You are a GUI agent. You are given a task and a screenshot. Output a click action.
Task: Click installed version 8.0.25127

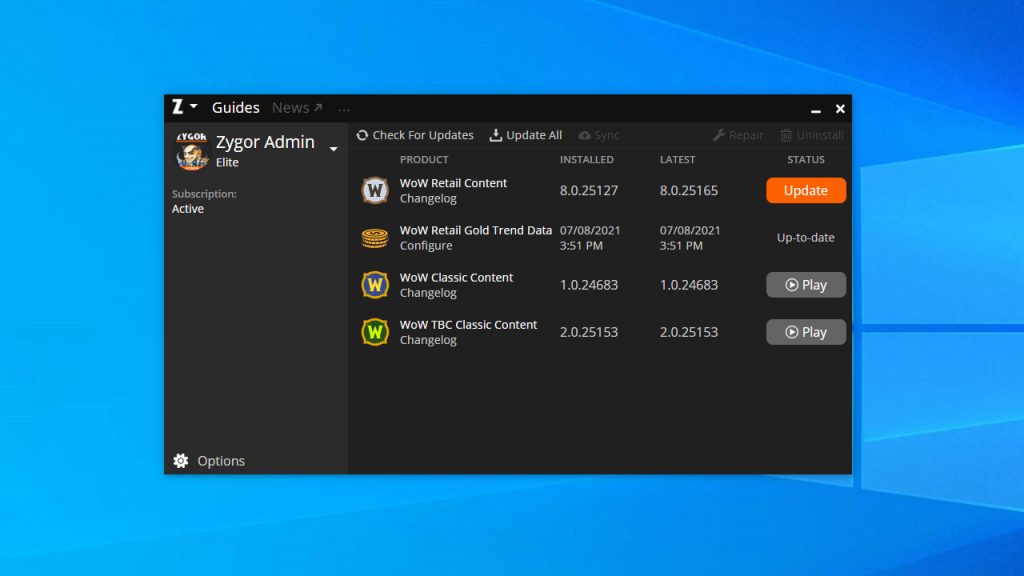[588, 191]
